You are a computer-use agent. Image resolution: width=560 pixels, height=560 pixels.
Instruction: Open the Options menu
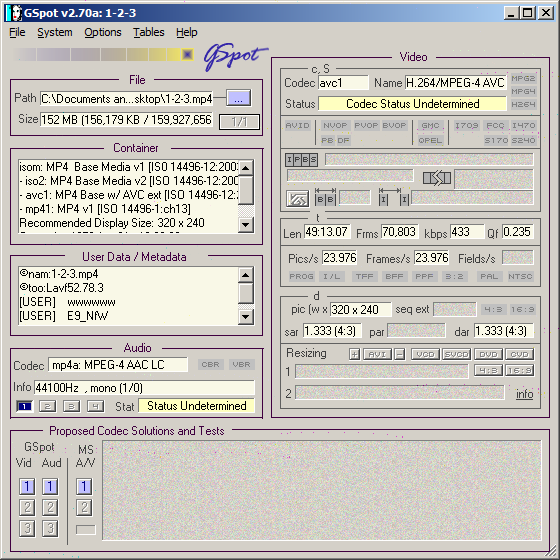coord(103,32)
